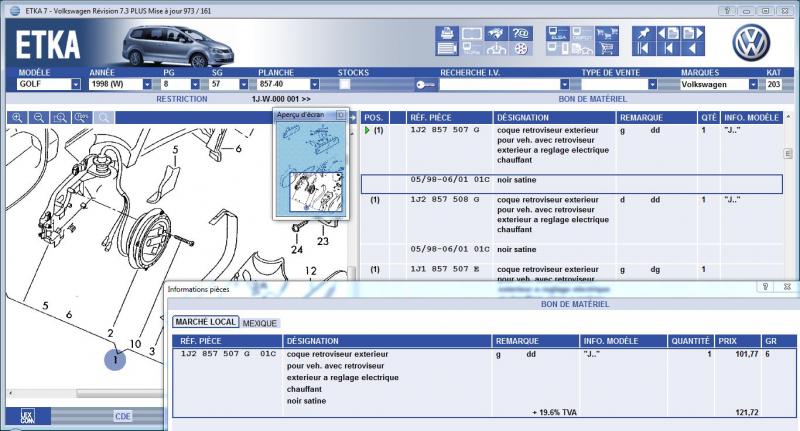800x431 pixels.
Task: Click the DÉSIGNATION column header in parts list
Action: point(554,118)
